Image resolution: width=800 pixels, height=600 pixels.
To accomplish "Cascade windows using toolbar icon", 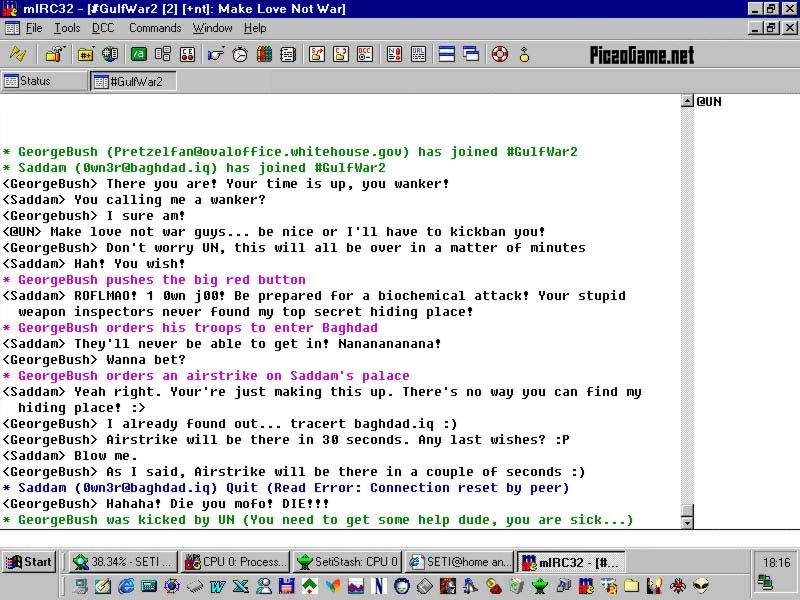I will coord(471,54).
